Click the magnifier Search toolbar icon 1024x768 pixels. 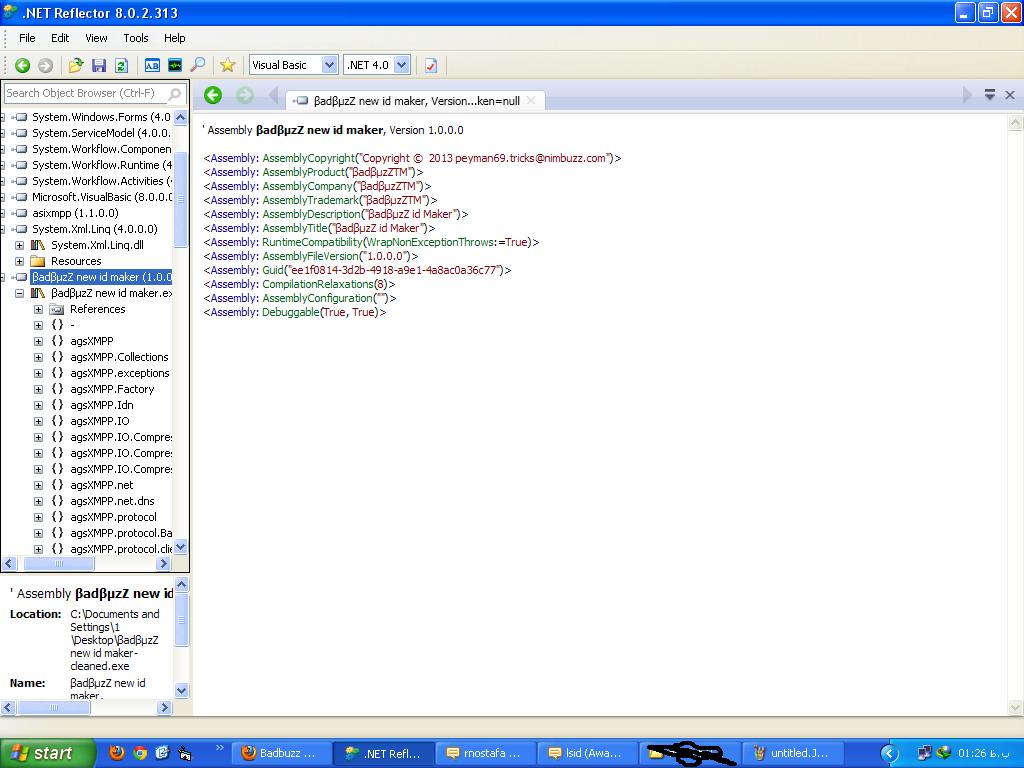[197, 65]
